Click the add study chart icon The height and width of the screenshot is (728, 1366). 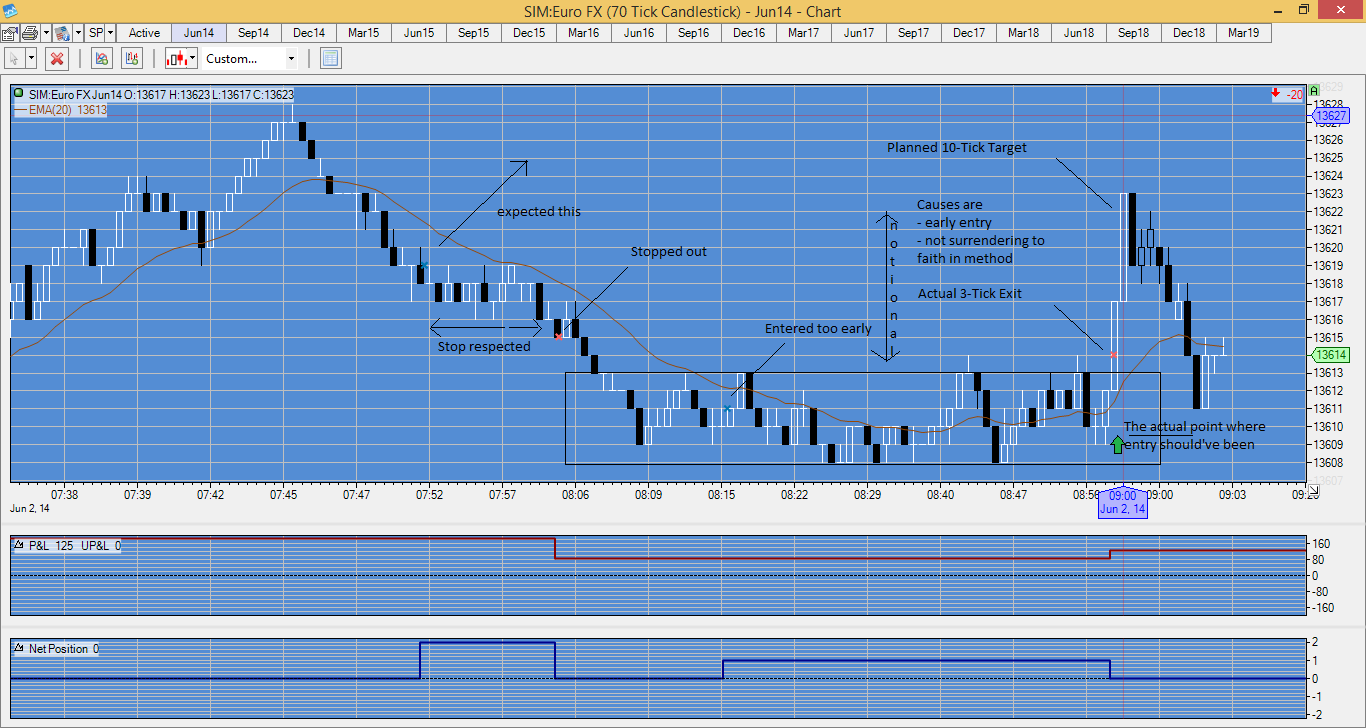(x=101, y=59)
